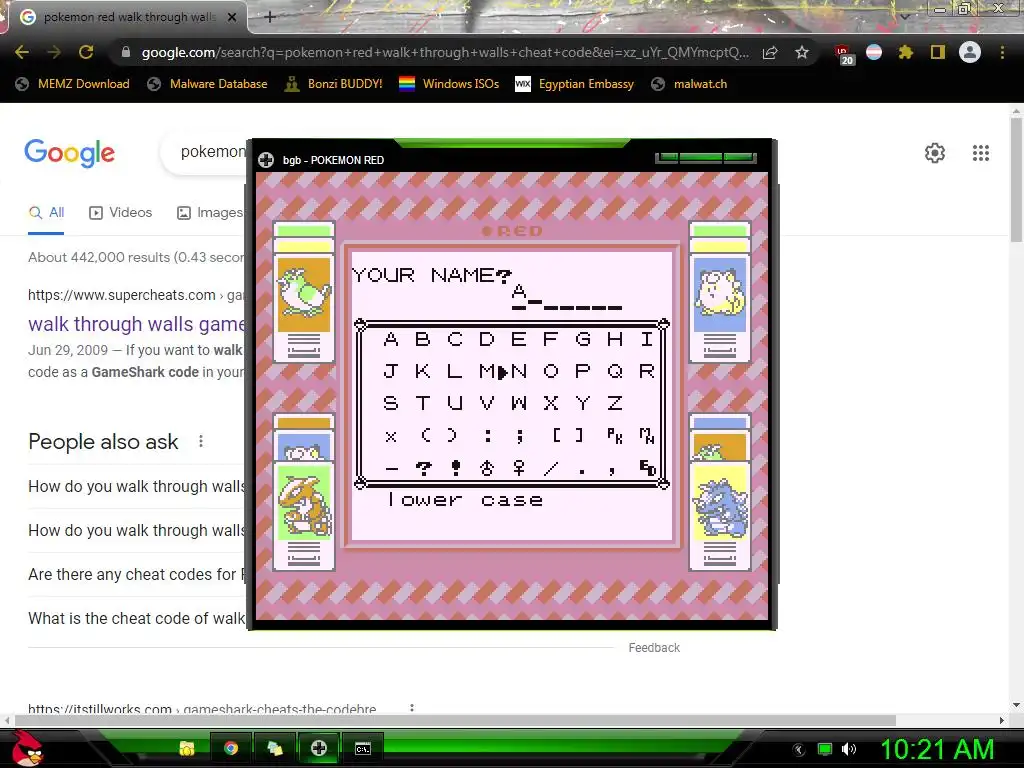Open the command prompt taskbar icon
Screen dimensions: 1024x768
coord(362,748)
